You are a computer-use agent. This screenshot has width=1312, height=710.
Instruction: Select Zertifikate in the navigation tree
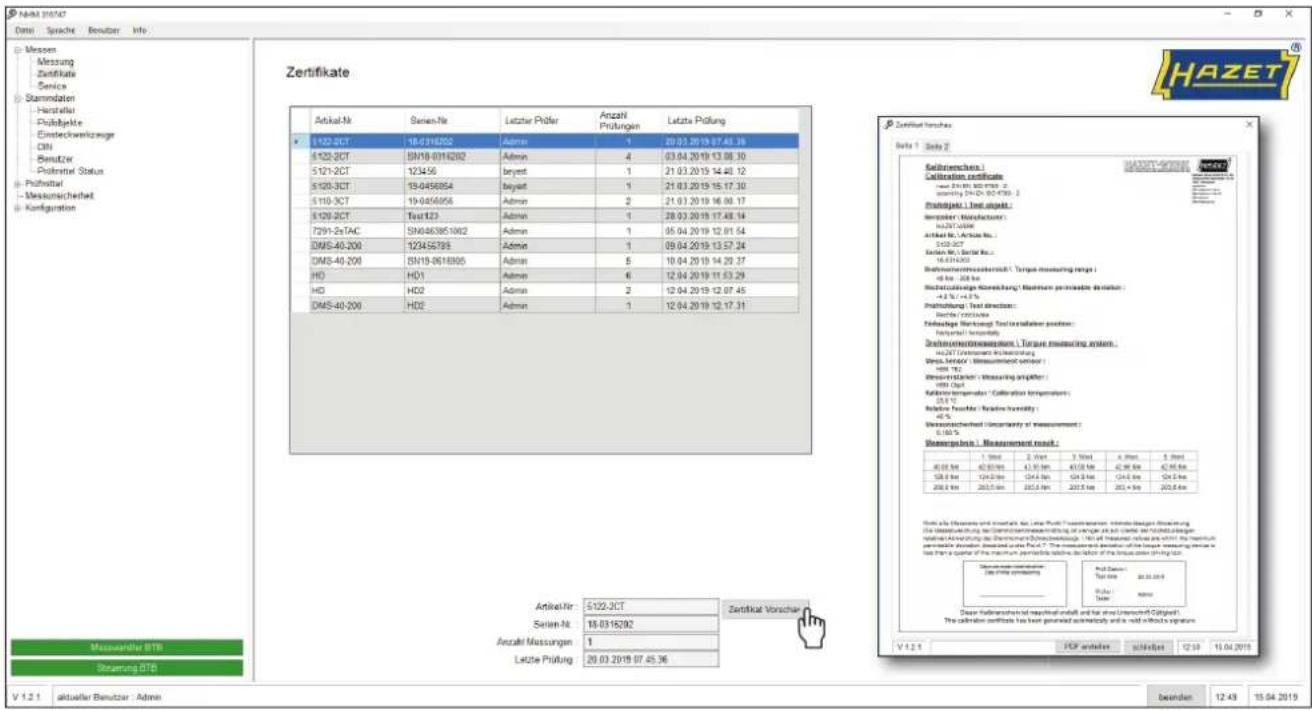tap(56, 74)
